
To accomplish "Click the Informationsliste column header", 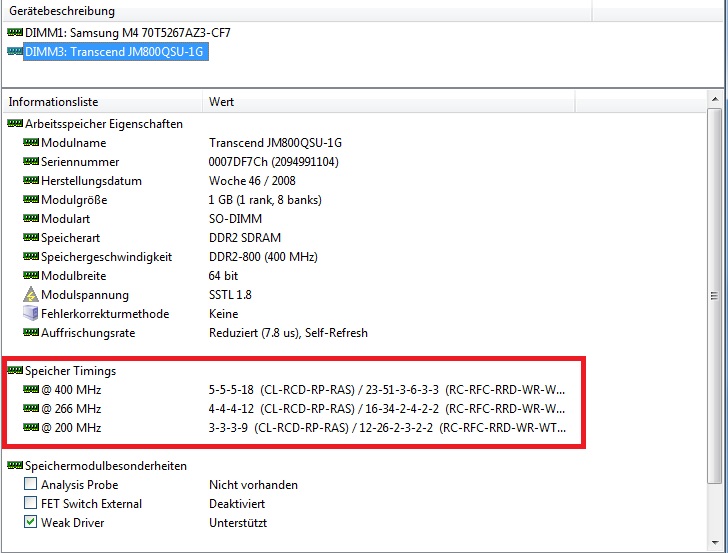I will point(103,102).
